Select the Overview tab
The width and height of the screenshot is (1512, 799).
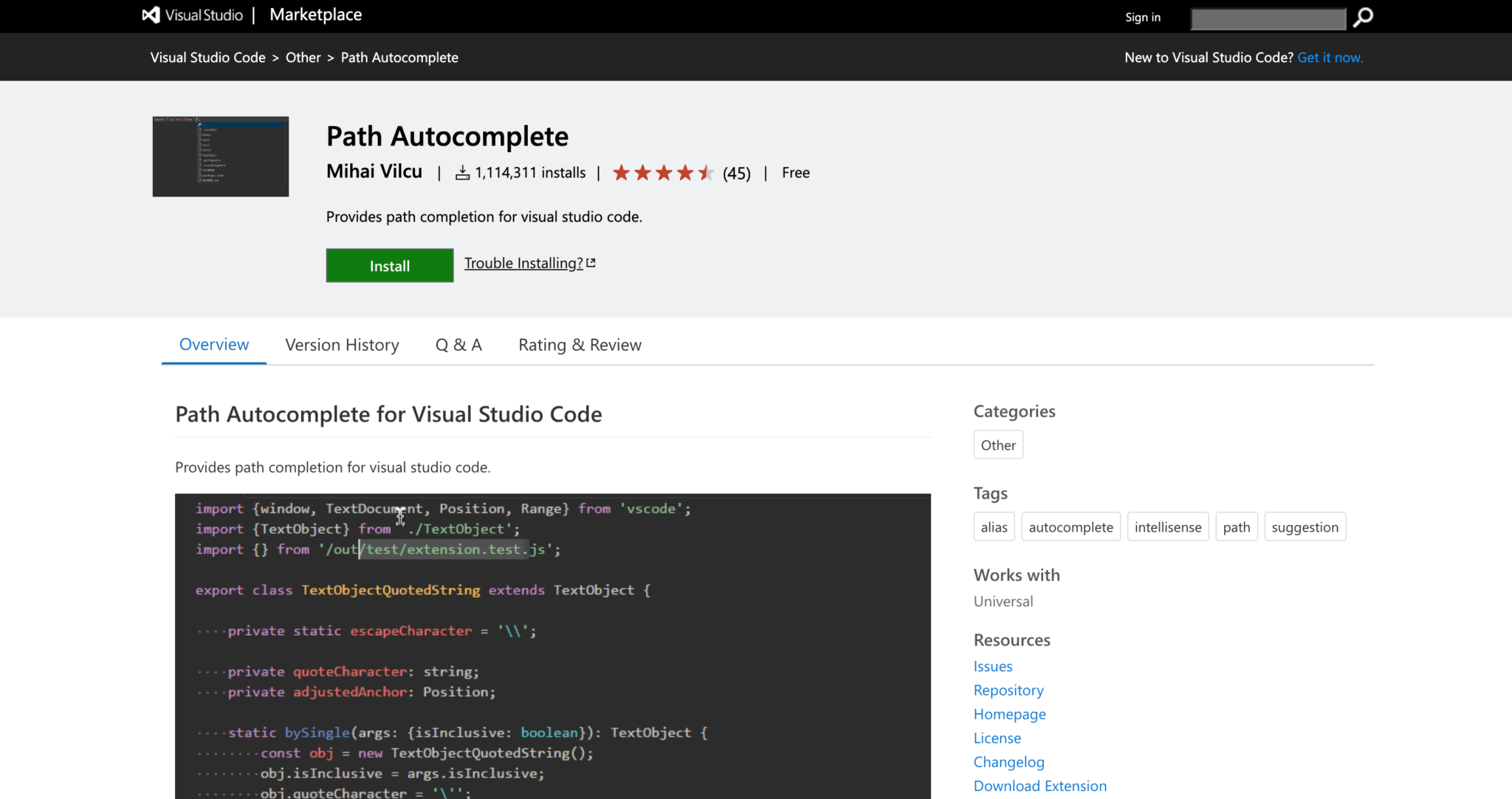pyautogui.click(x=213, y=345)
